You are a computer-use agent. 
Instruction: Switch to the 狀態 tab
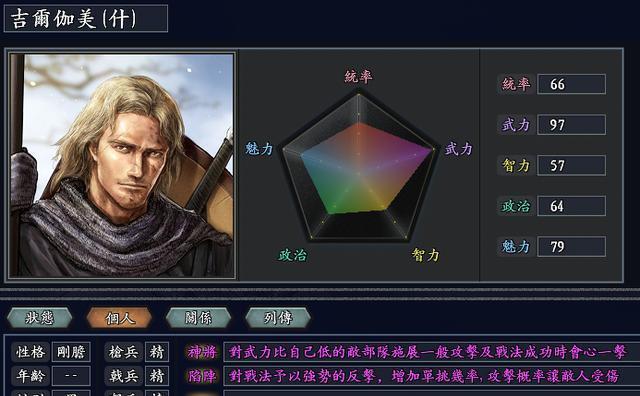point(40,318)
